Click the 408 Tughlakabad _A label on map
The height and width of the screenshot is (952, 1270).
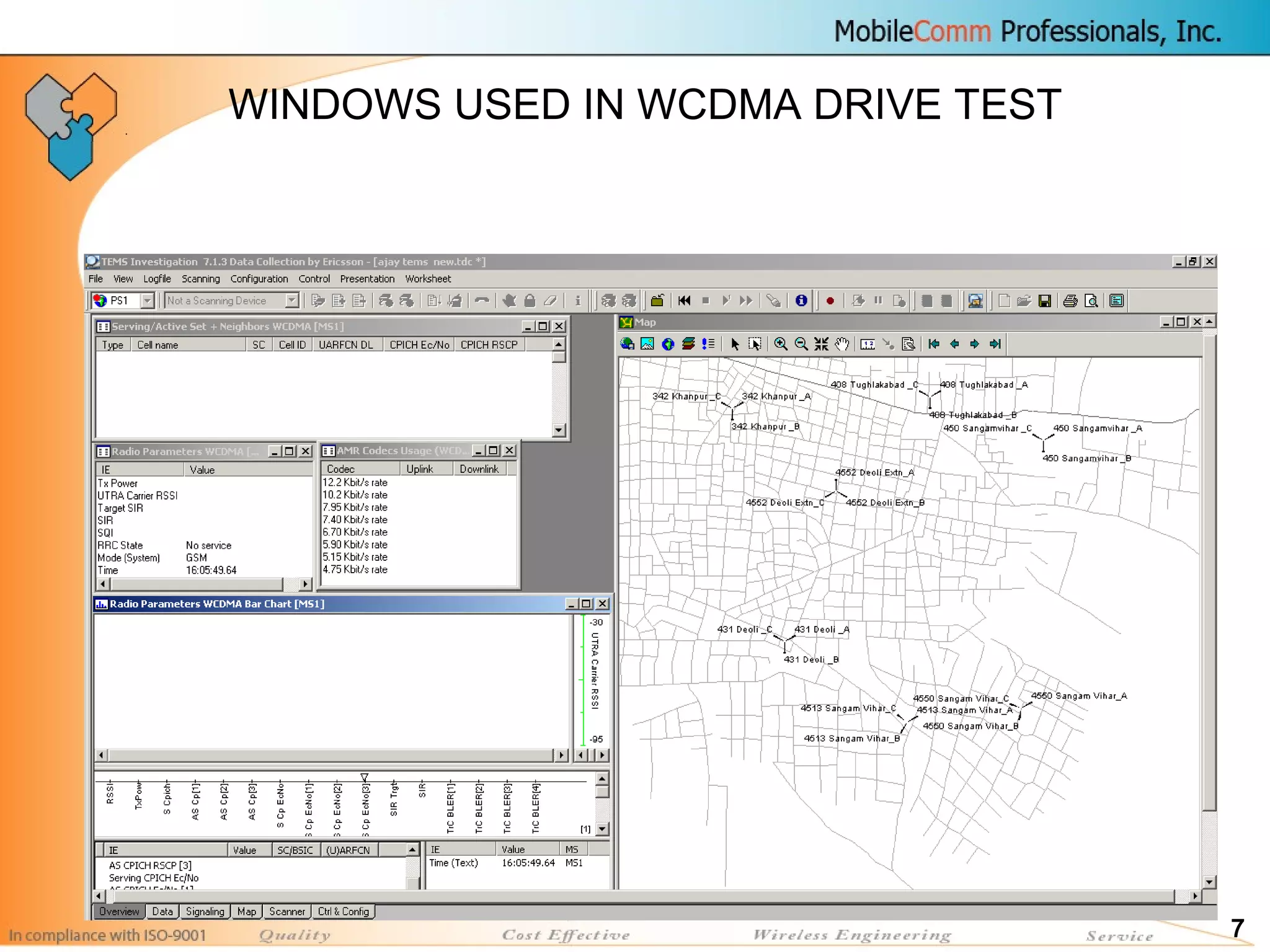pyautogui.click(x=984, y=384)
